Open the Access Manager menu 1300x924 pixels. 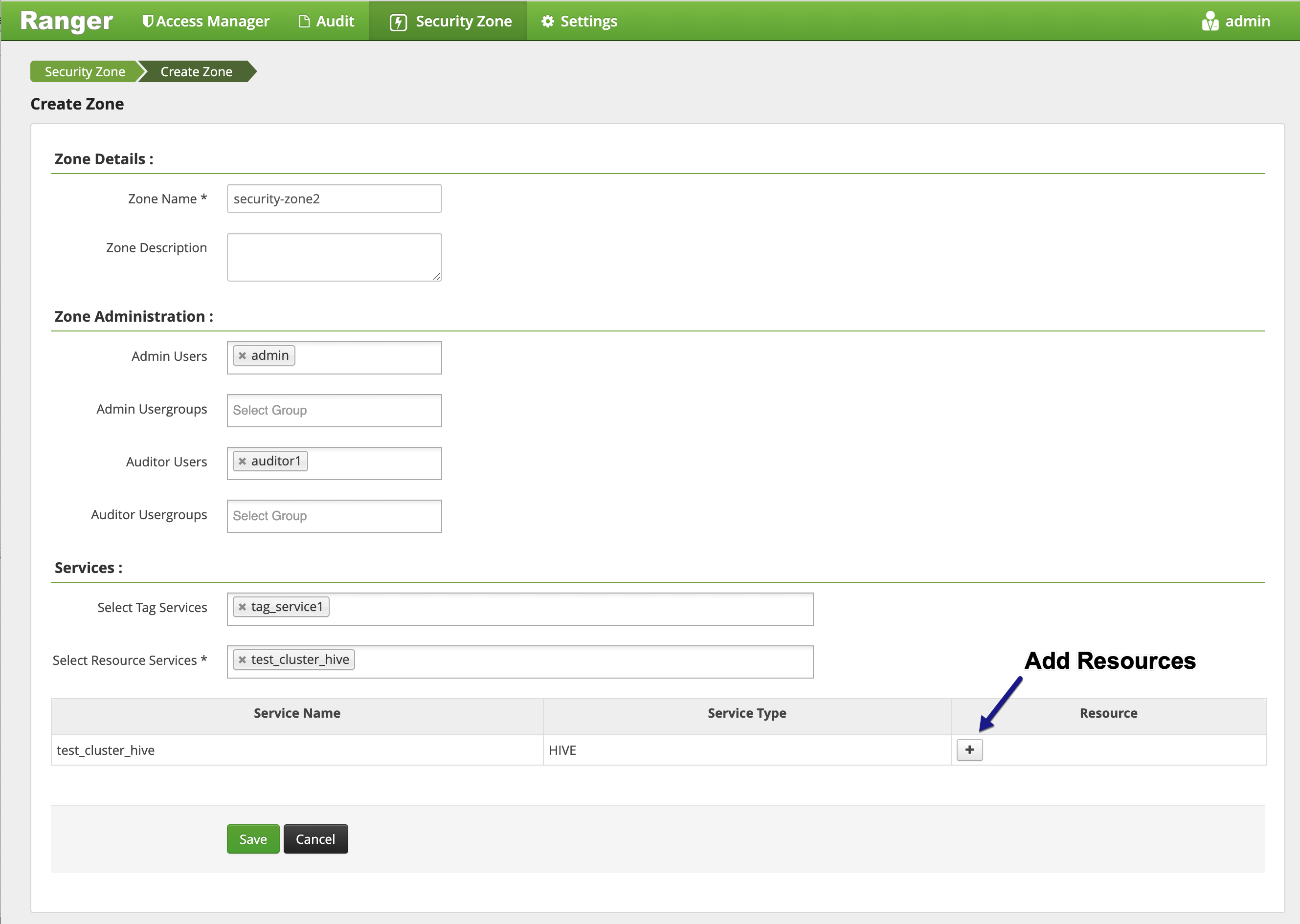coord(206,21)
